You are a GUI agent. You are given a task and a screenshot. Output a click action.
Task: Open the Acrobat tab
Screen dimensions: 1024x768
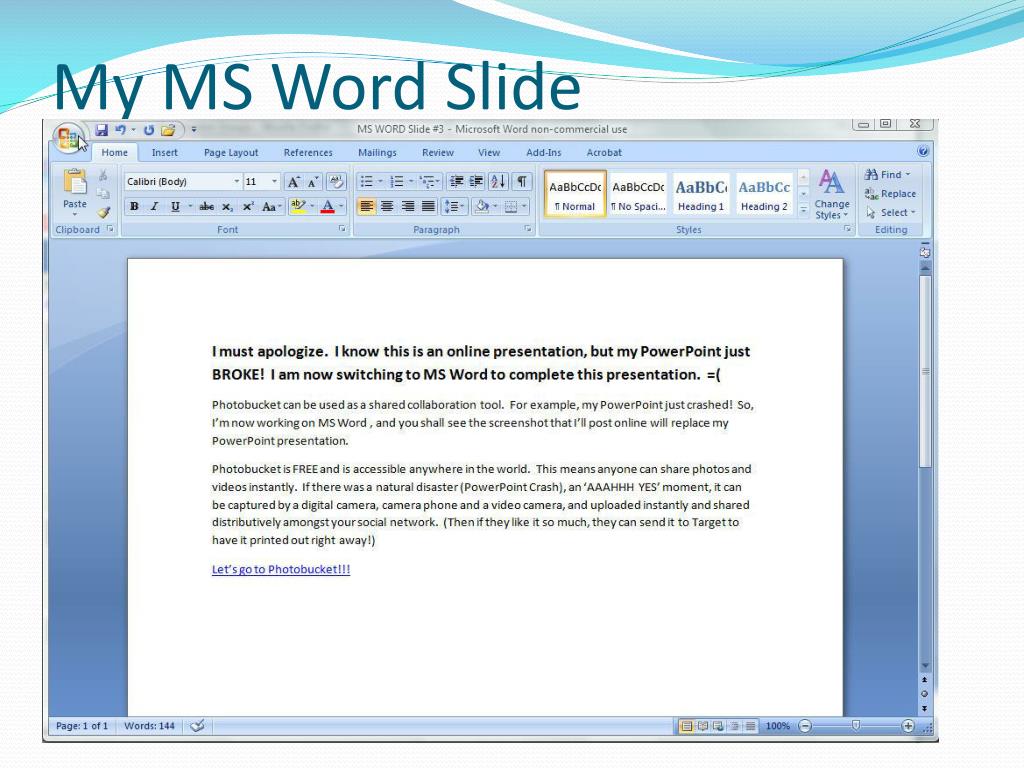(x=604, y=152)
